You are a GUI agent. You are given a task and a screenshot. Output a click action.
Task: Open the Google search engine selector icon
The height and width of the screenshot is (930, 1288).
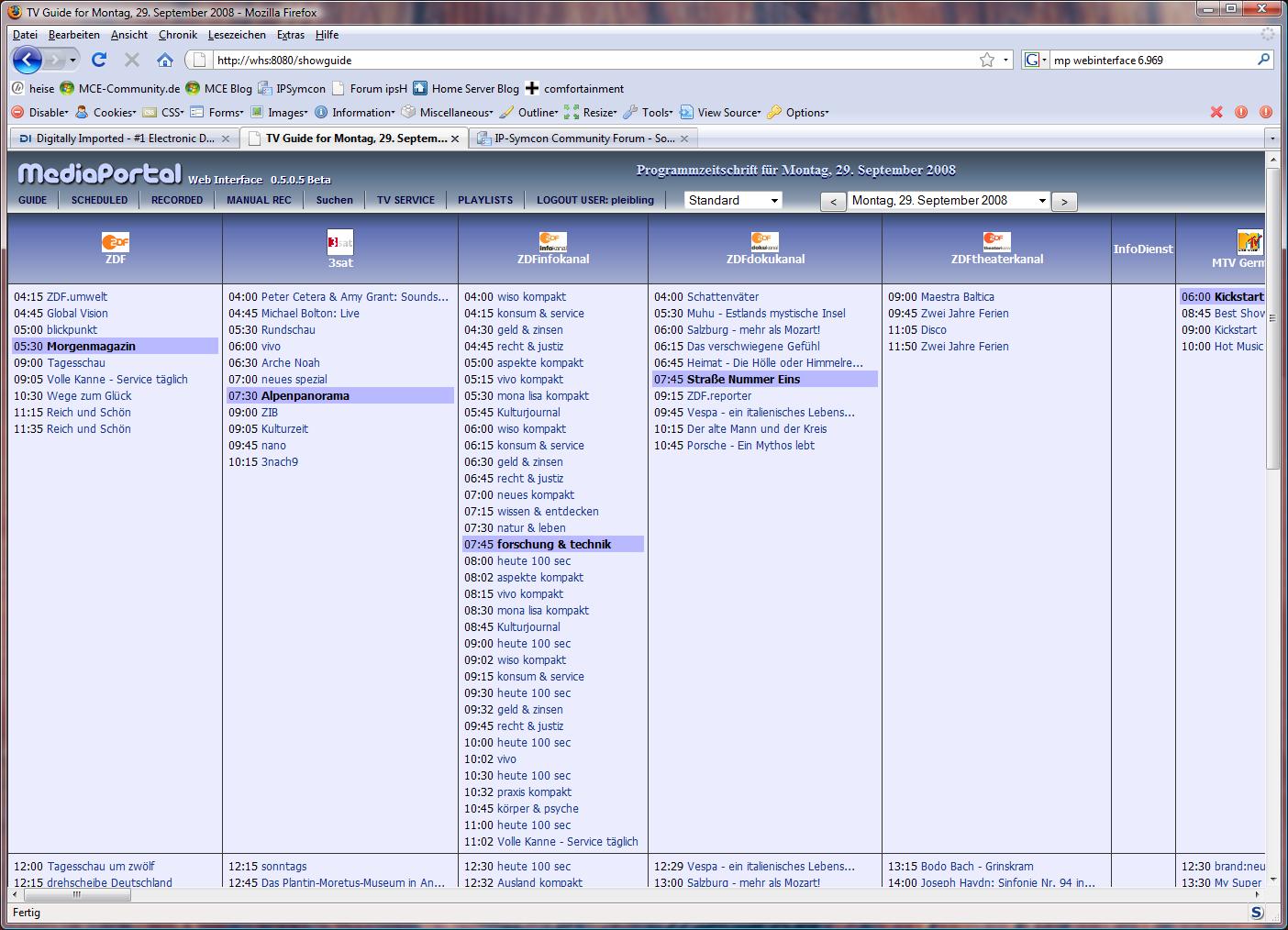coord(1035,60)
